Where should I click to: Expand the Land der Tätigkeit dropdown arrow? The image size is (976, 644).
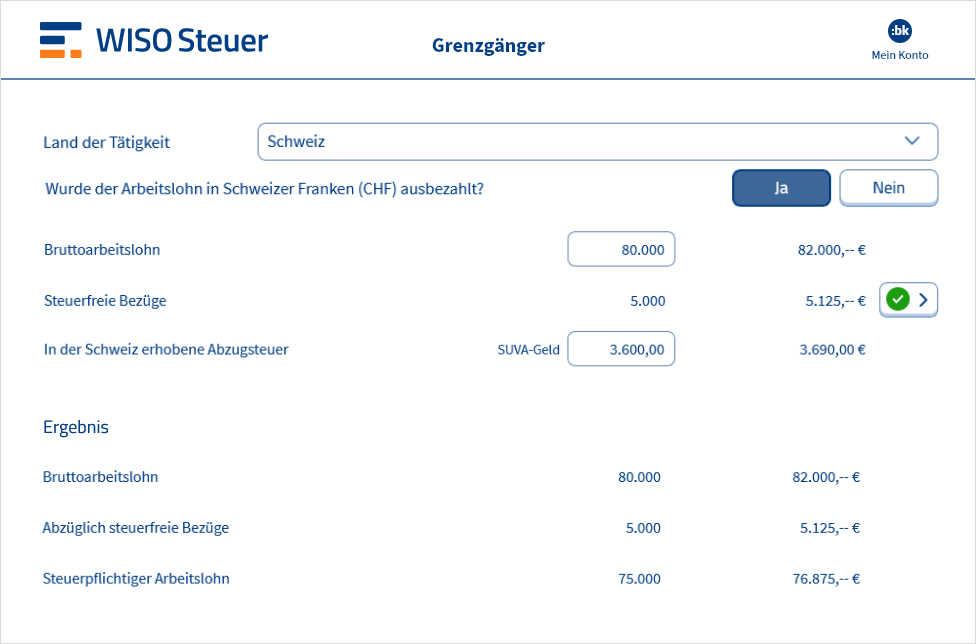tap(911, 142)
